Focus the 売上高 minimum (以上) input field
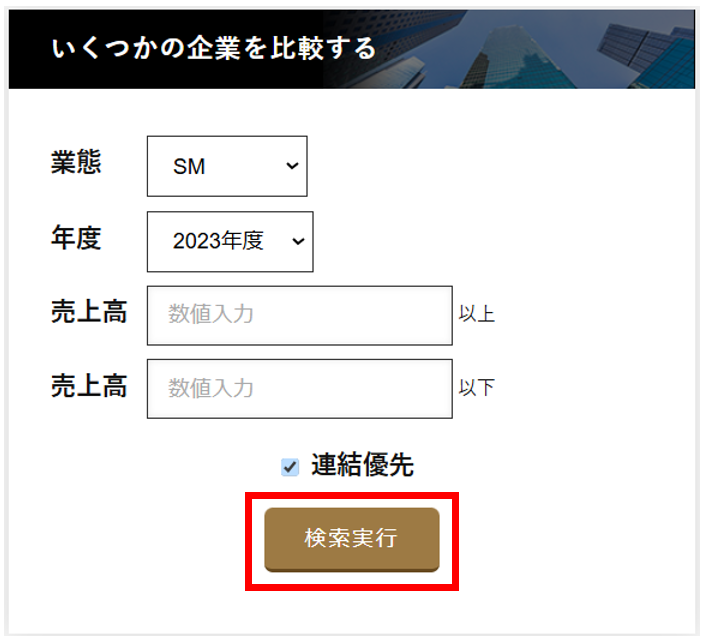The width and height of the screenshot is (705, 642). click(x=299, y=315)
